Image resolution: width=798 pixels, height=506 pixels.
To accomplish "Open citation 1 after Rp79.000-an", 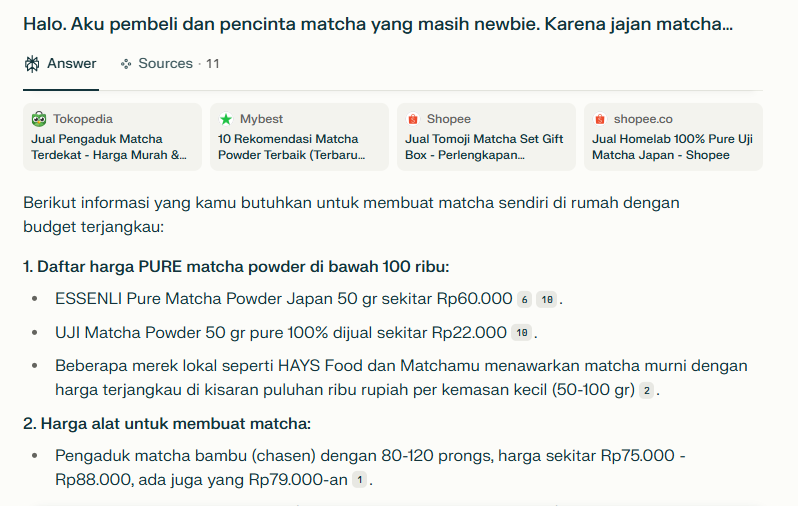I will pyautogui.click(x=359, y=481).
